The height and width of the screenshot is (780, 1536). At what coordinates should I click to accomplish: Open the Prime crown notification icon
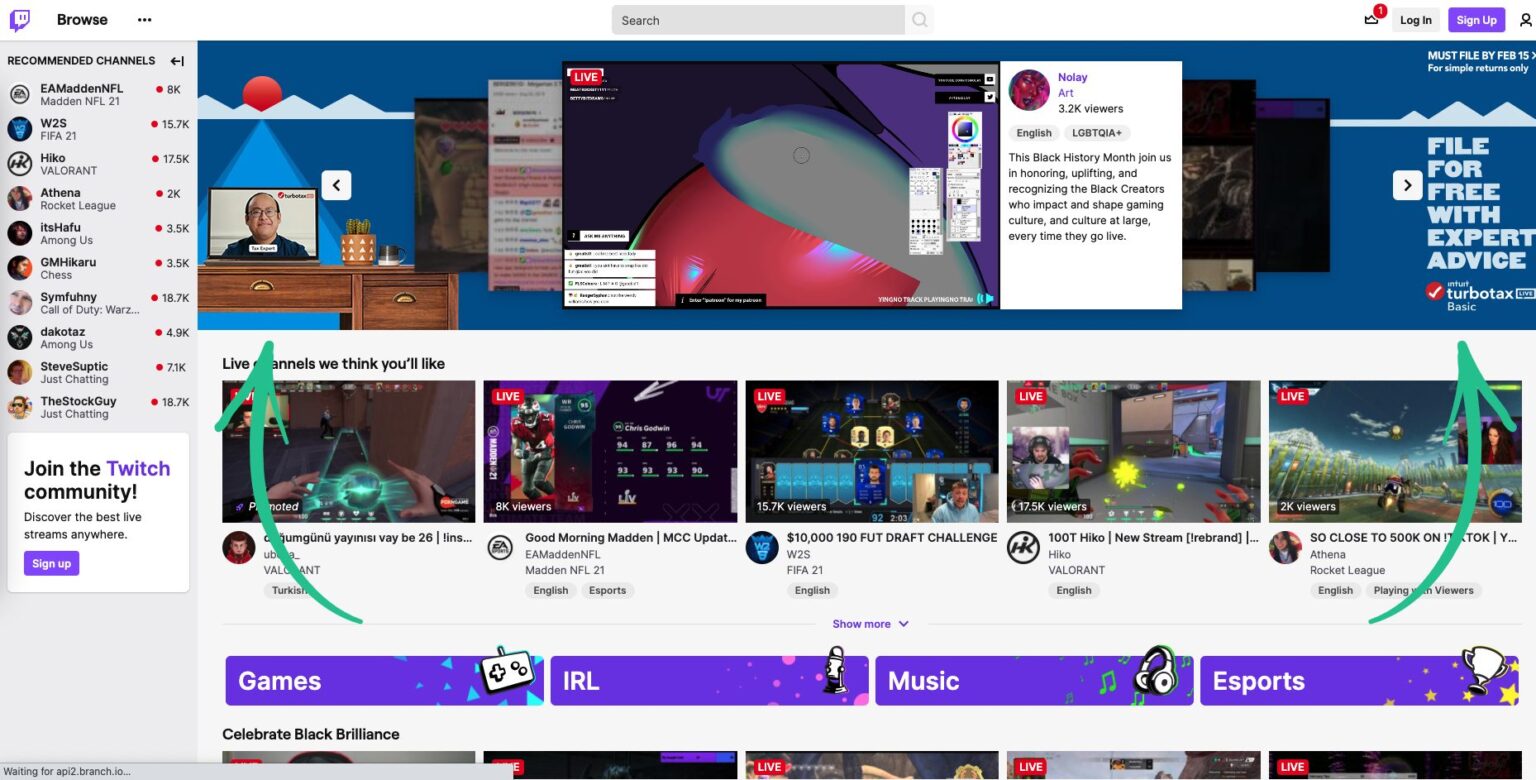(1371, 20)
